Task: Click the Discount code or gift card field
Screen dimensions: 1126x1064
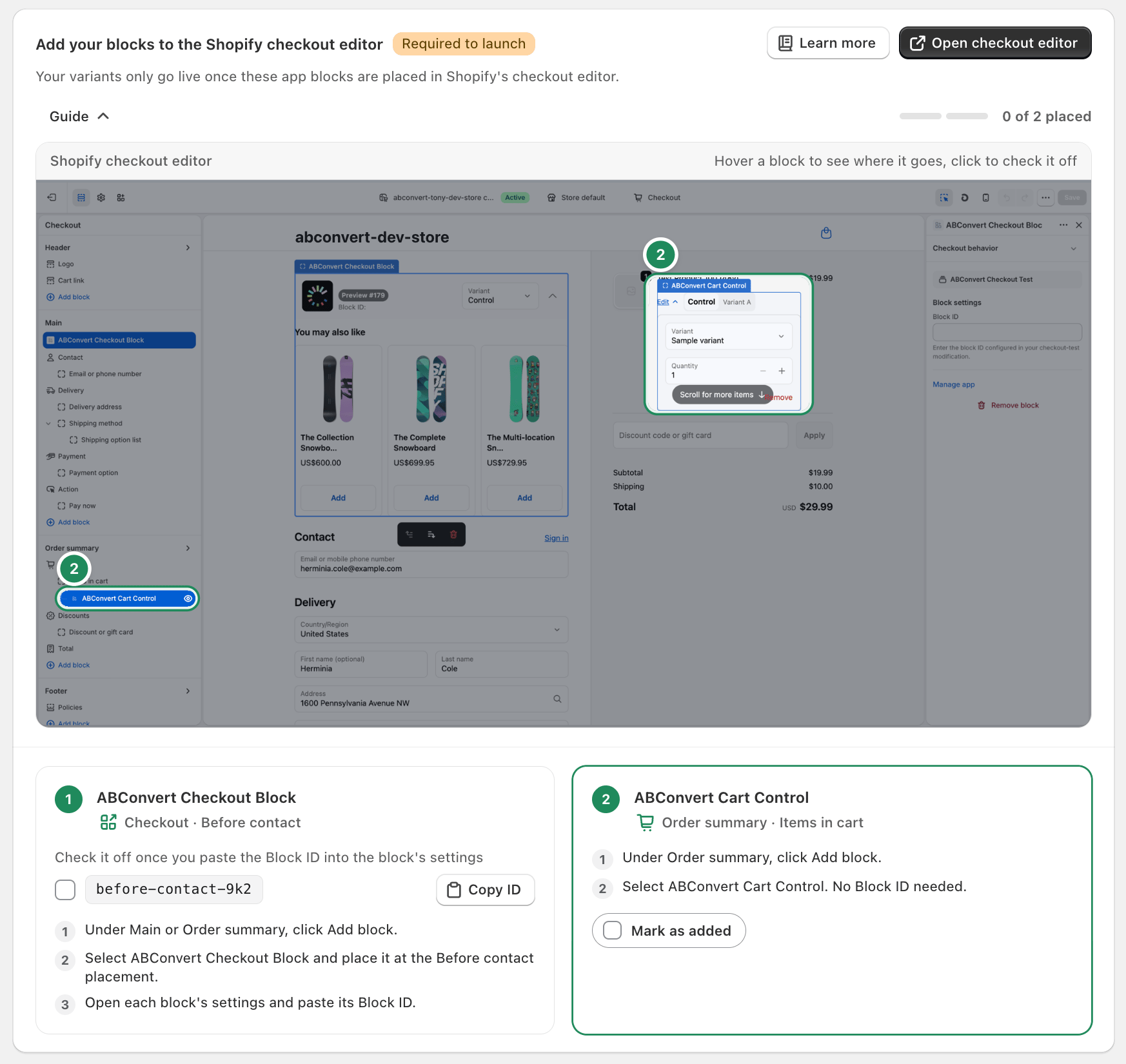Action: pyautogui.click(x=700, y=435)
